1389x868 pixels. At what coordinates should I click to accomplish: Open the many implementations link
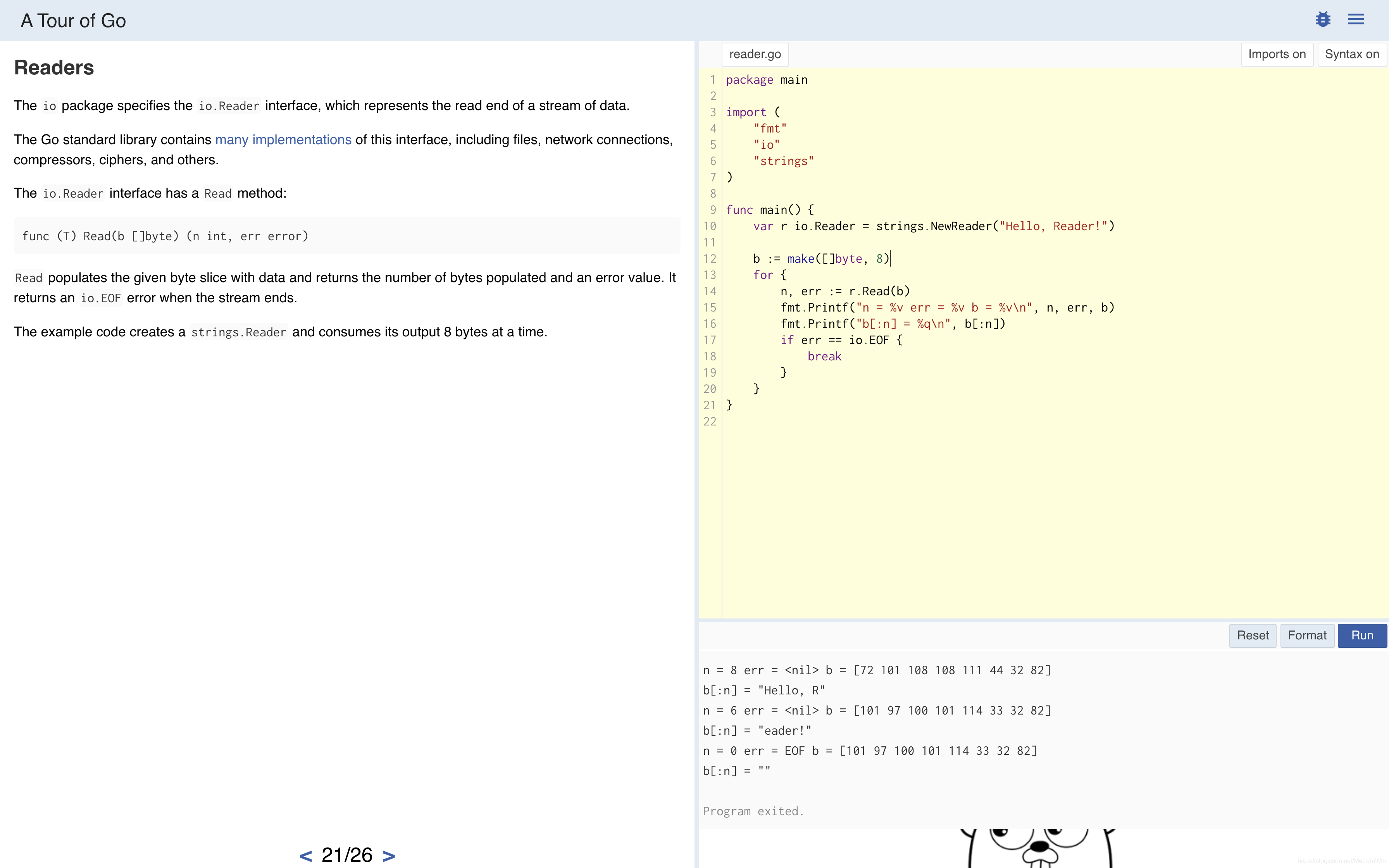[283, 139]
